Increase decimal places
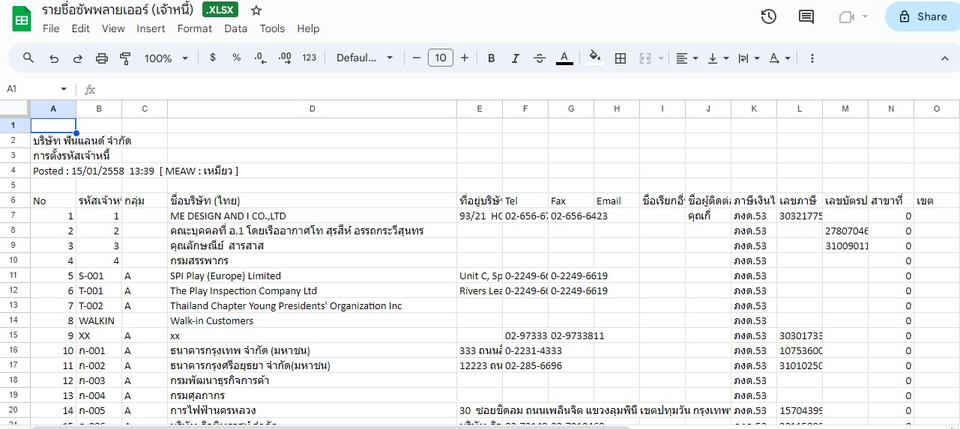Image resolution: width=960 pixels, height=429 pixels. pos(285,58)
